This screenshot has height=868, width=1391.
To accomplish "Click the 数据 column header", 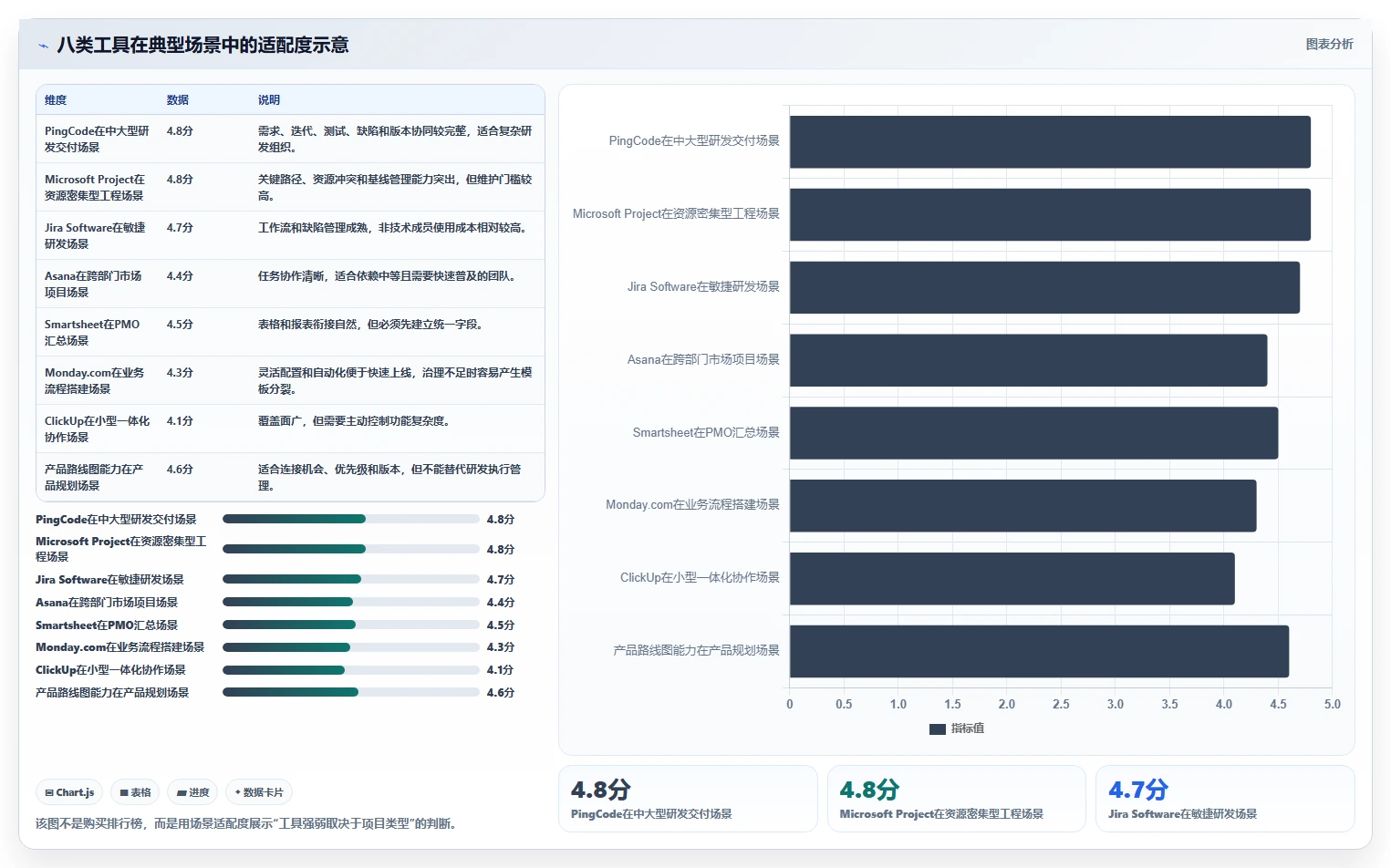I will click(x=178, y=100).
